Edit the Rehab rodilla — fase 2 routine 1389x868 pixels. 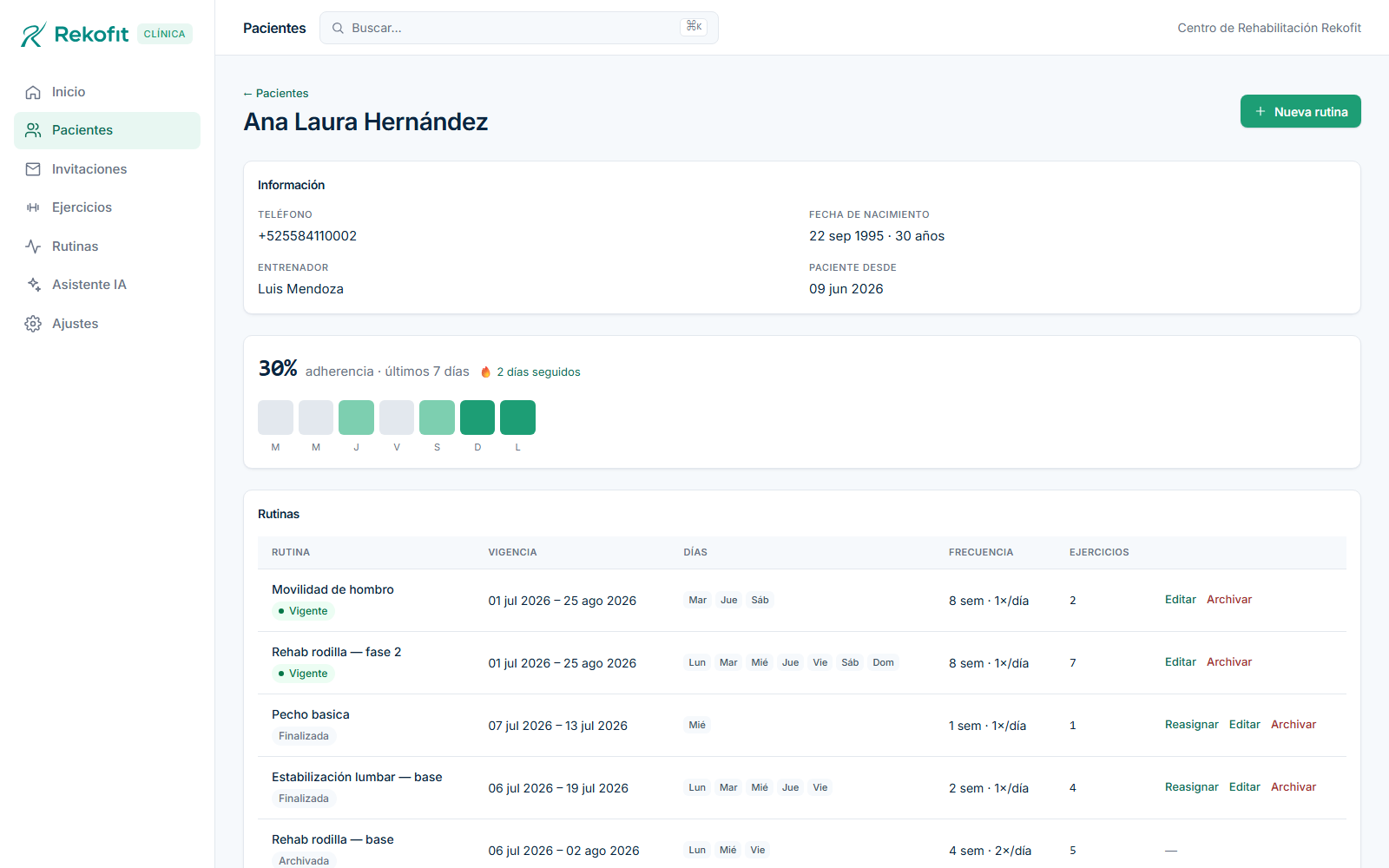1180,662
